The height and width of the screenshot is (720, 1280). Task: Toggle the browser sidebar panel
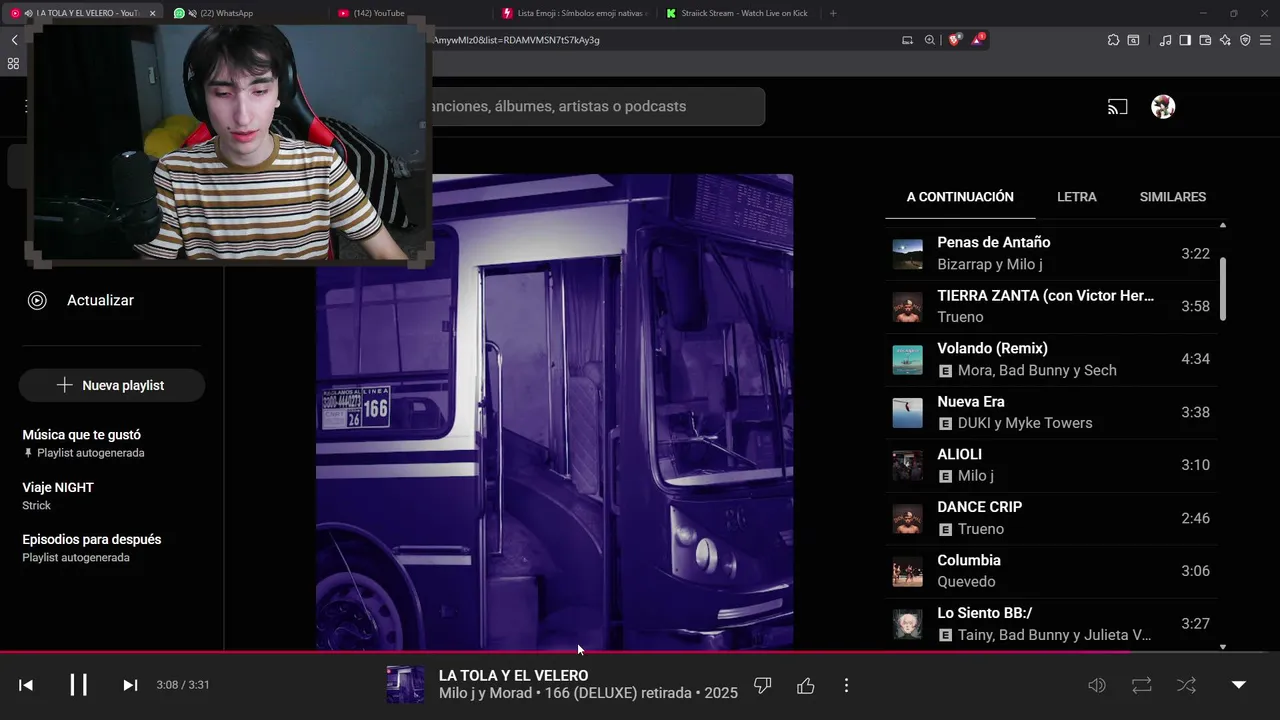click(x=1185, y=40)
